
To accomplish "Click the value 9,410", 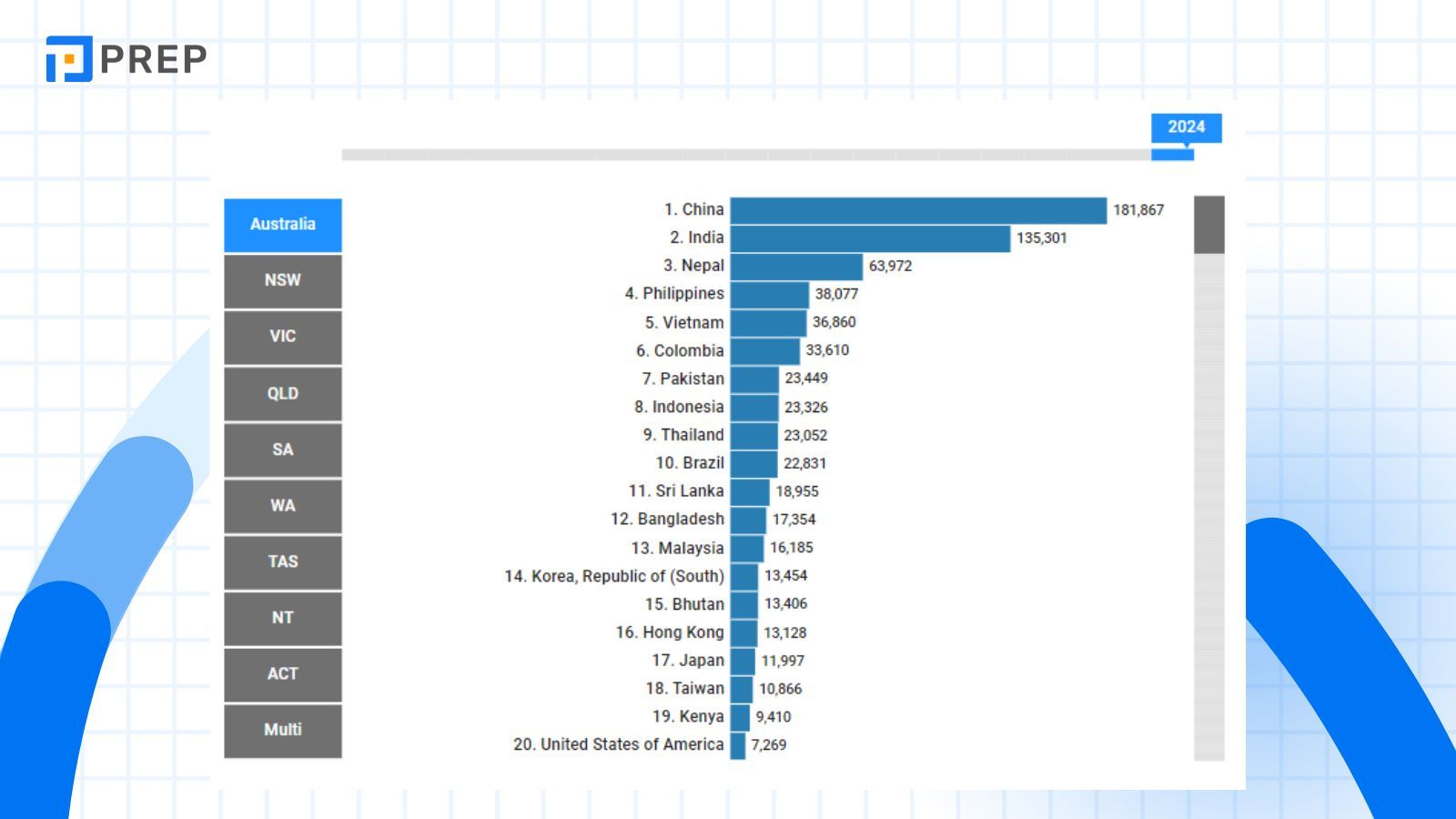I will (773, 717).
